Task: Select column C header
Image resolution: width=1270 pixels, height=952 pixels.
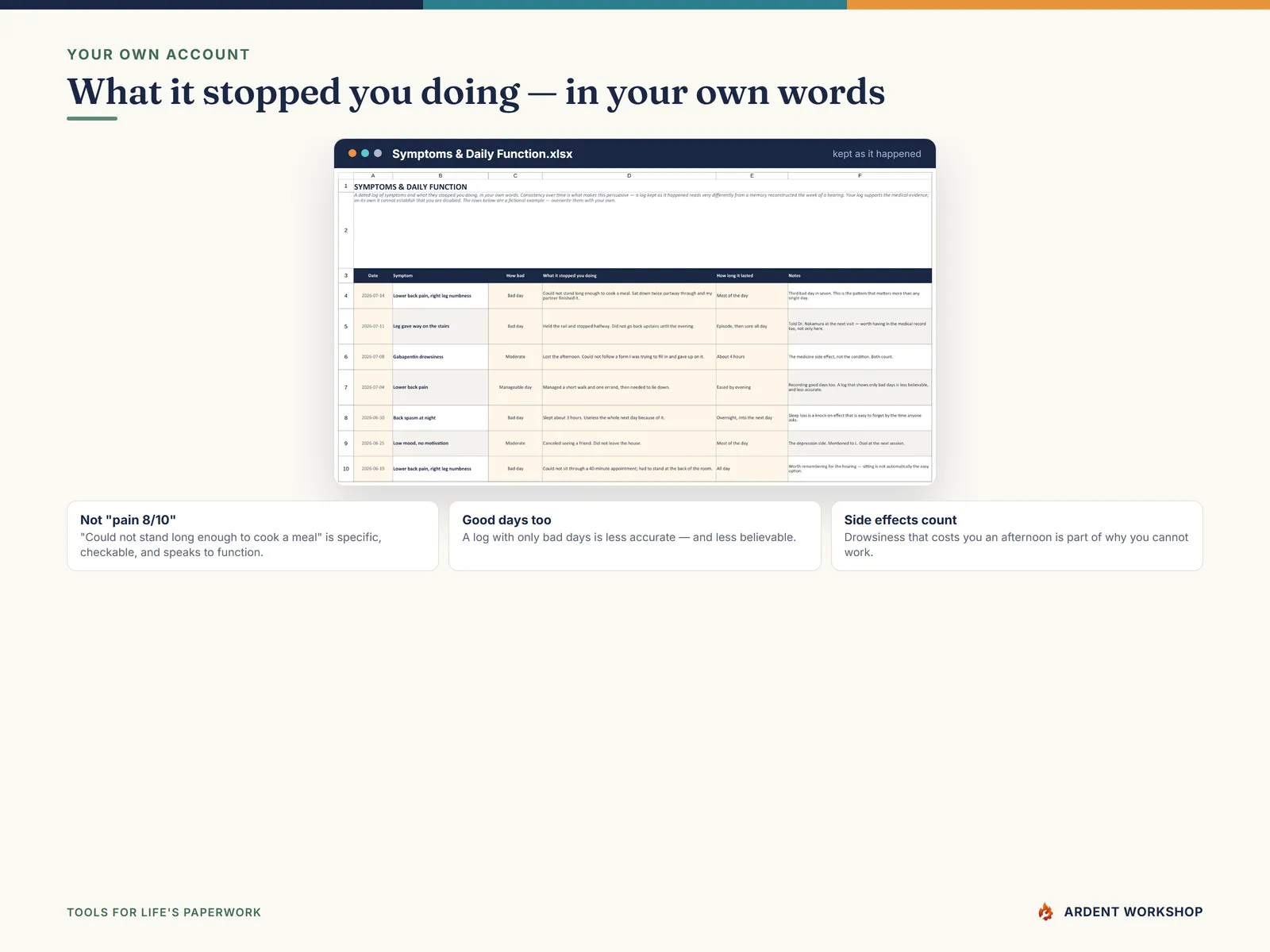Action: pos(515,175)
